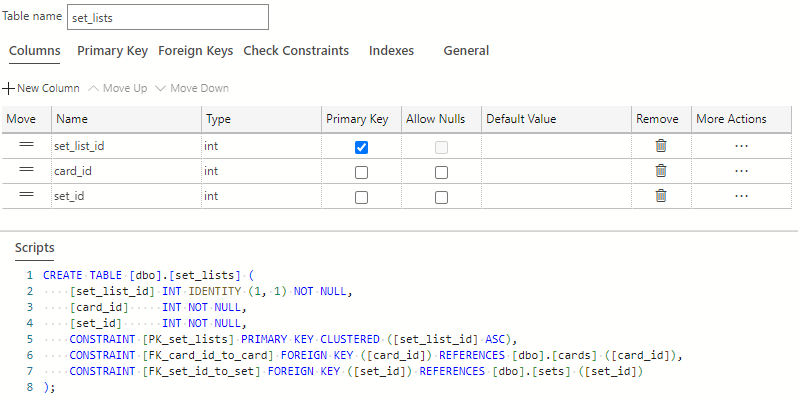Viewport: 798px width, 397px height.
Task: Toggle Allow Nulls for set_id
Action: 441,197
